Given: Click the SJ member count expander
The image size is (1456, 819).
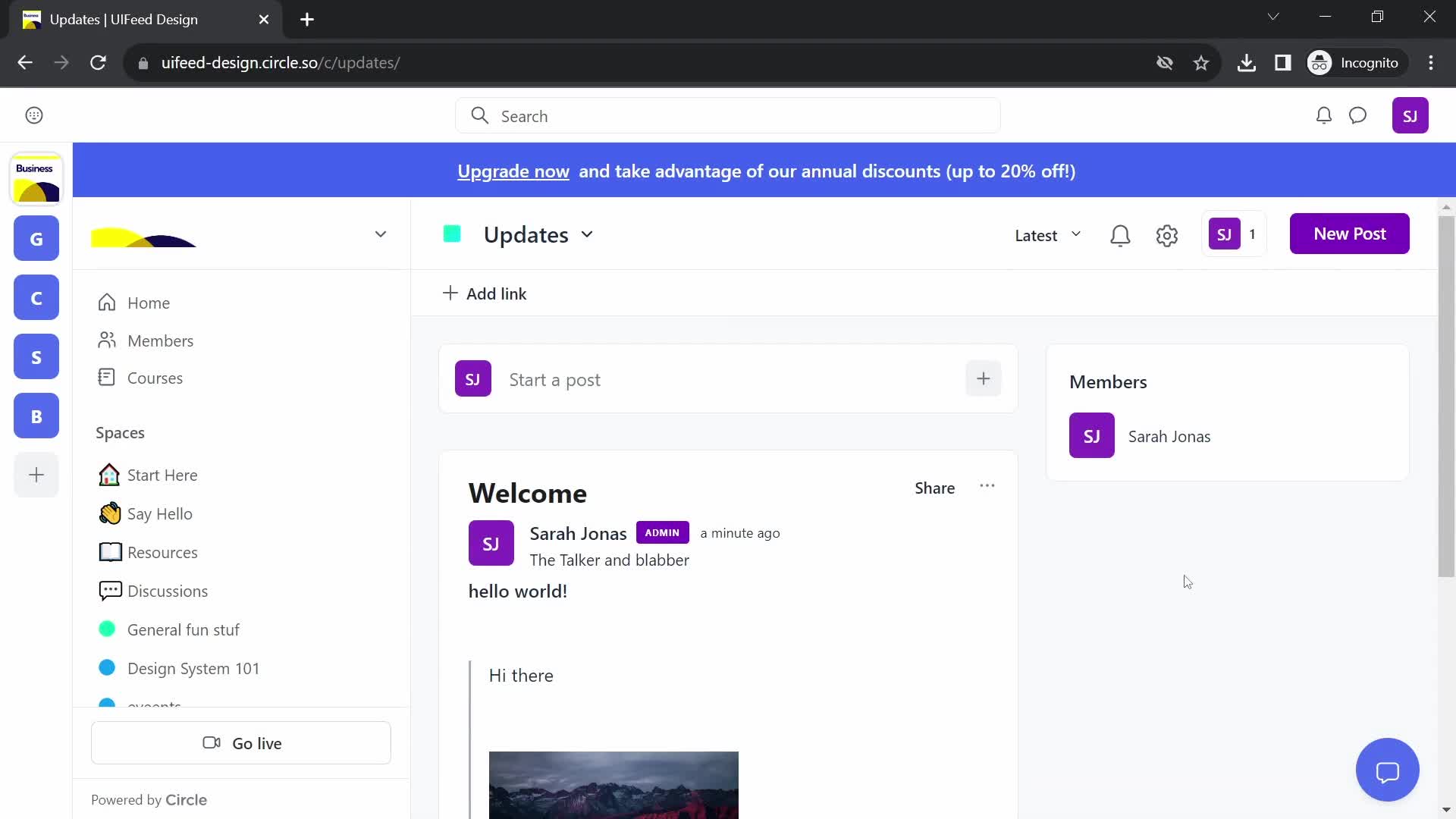Looking at the screenshot, I should (x=1237, y=234).
